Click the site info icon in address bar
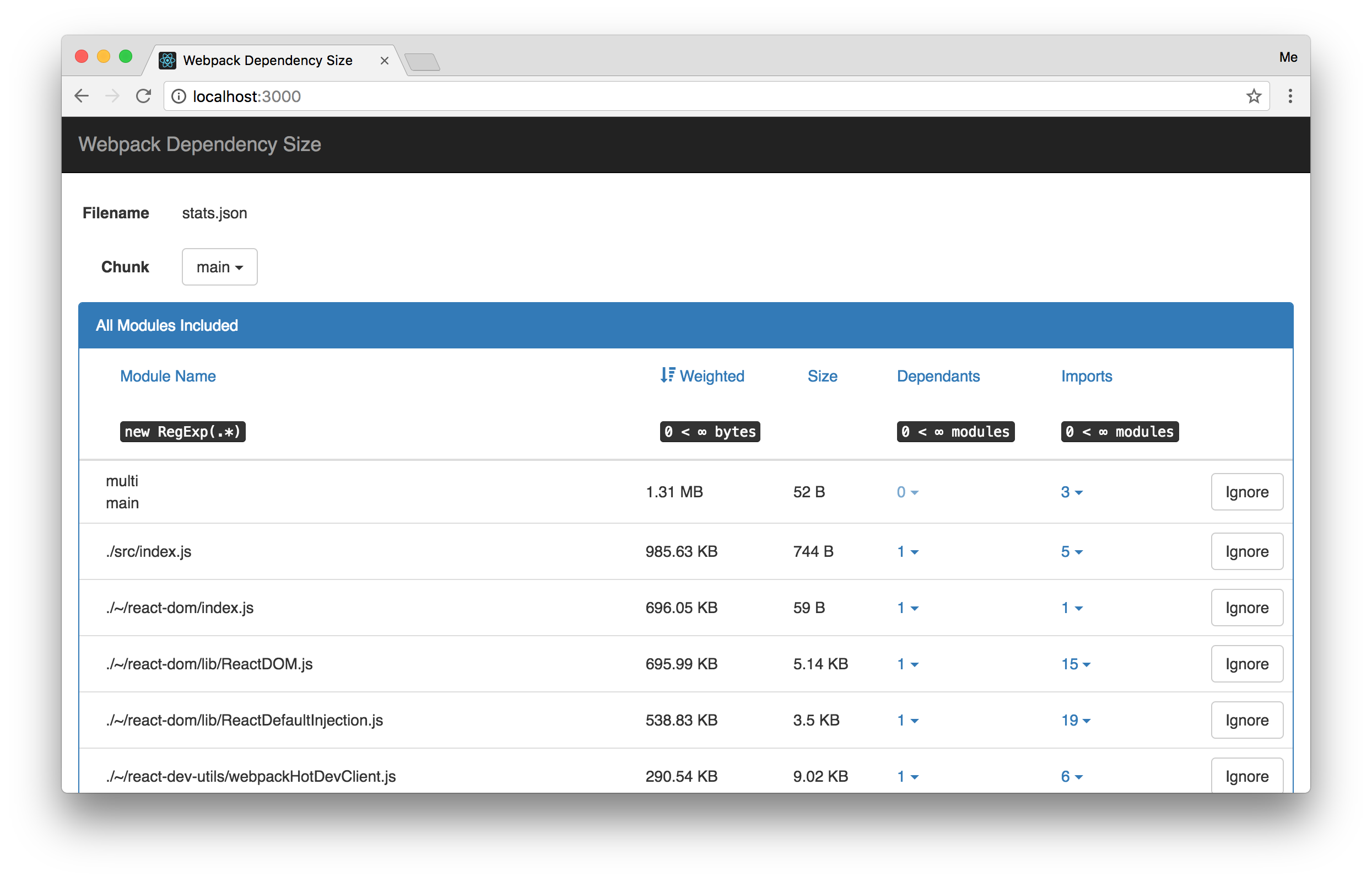Screen dimensions: 1372x881 coord(179,96)
